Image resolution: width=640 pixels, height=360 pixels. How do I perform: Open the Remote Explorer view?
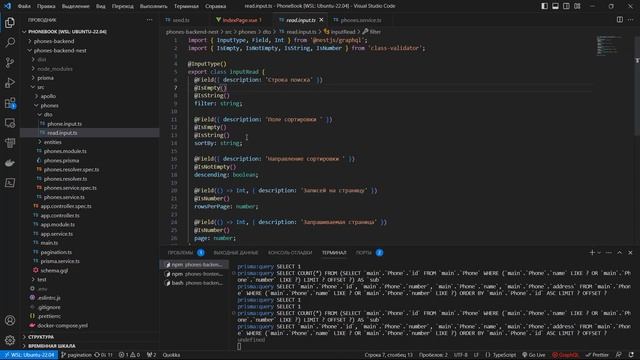click(x=10, y=122)
